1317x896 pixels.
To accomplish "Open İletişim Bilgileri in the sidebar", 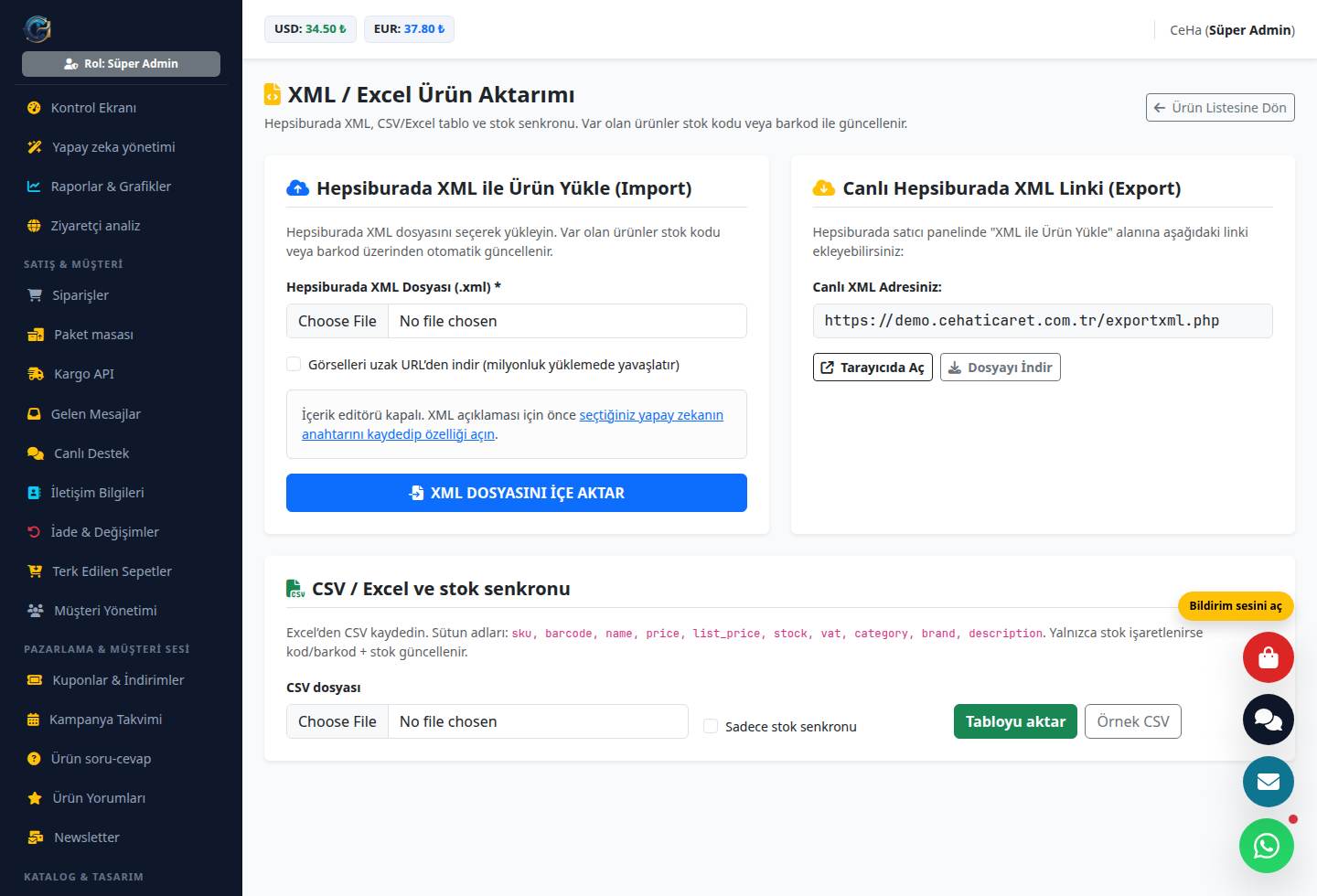I will tap(121, 493).
